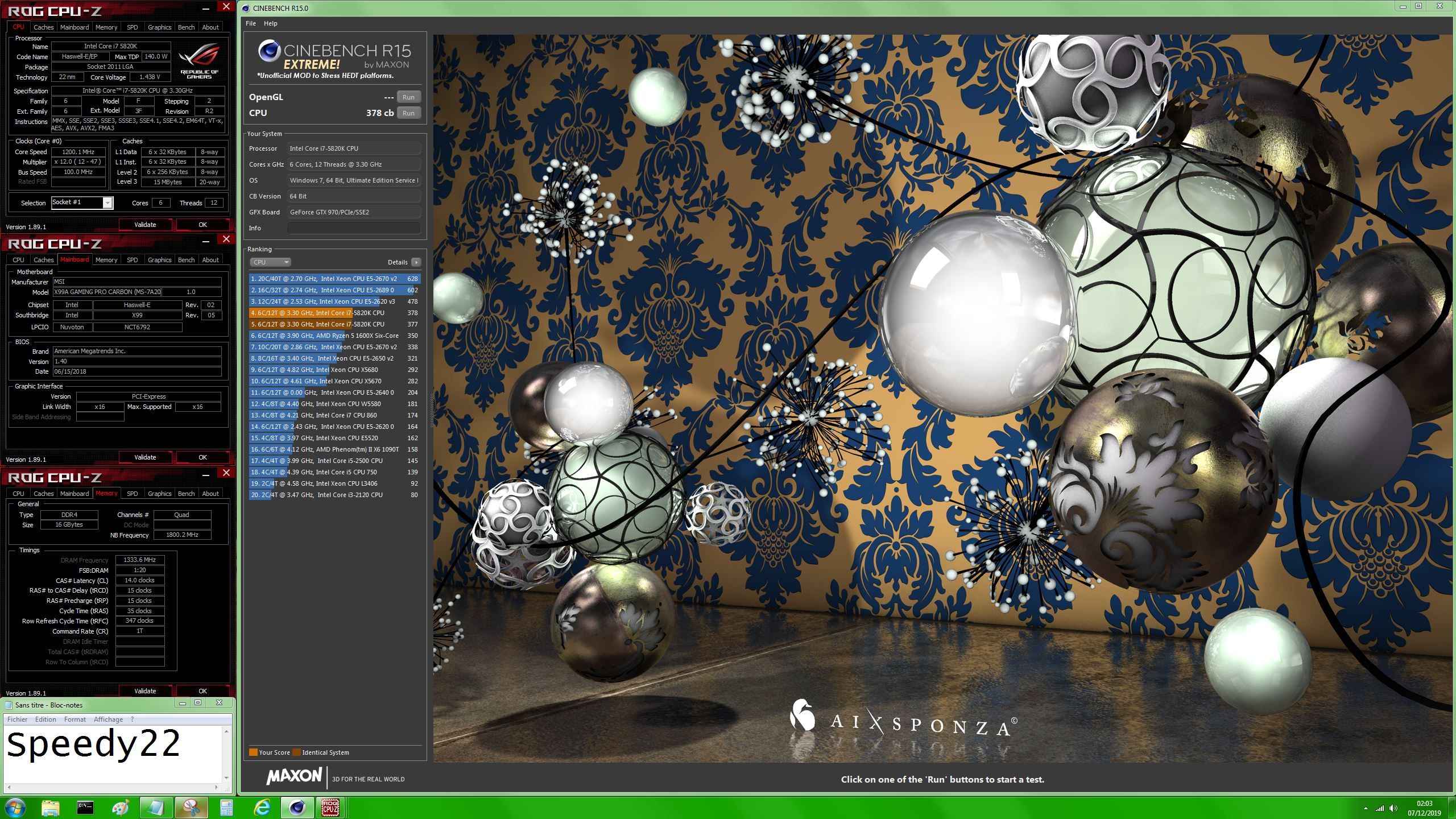This screenshot has height=819, width=1456.
Task: Open the Socket #1 selection dropdown
Action: click(82, 202)
